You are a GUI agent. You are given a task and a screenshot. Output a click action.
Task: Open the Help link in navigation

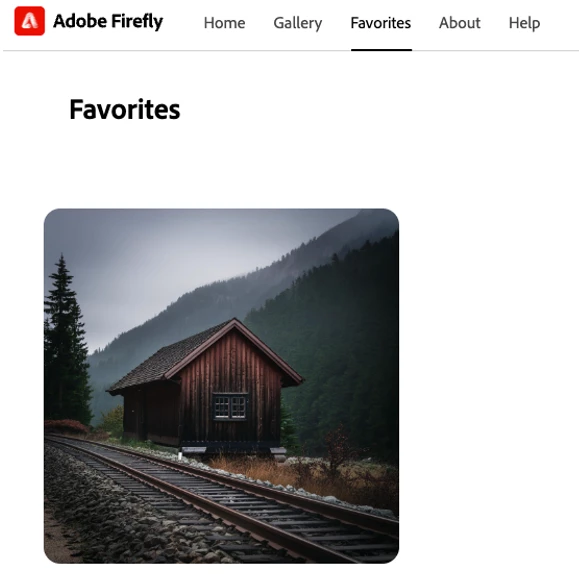524,23
